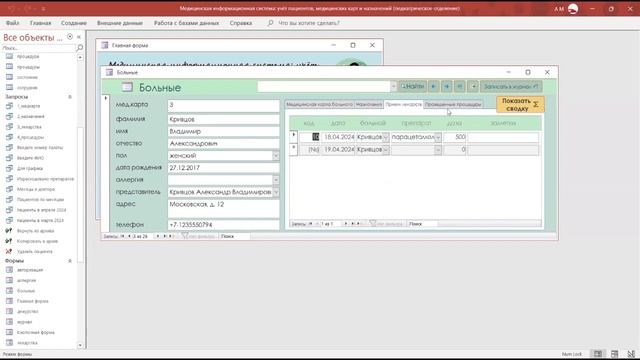
Task: Switch to the 'Прием лекарств' tab
Action: pos(403,104)
